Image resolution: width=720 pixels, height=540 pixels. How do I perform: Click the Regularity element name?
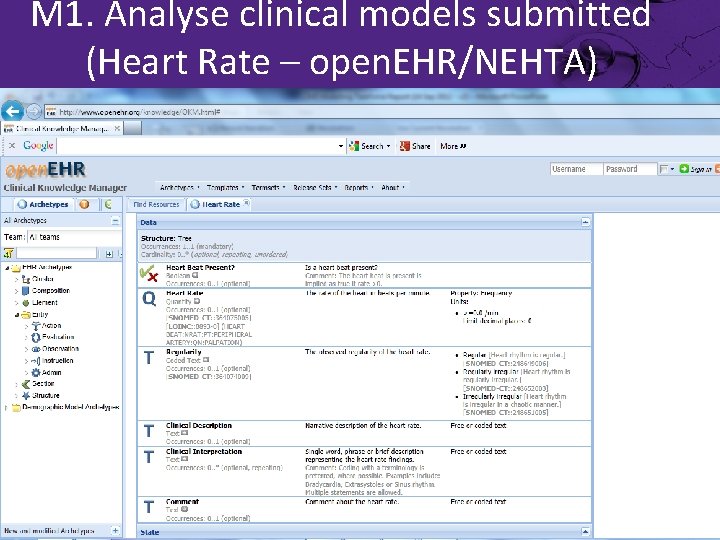[184, 352]
